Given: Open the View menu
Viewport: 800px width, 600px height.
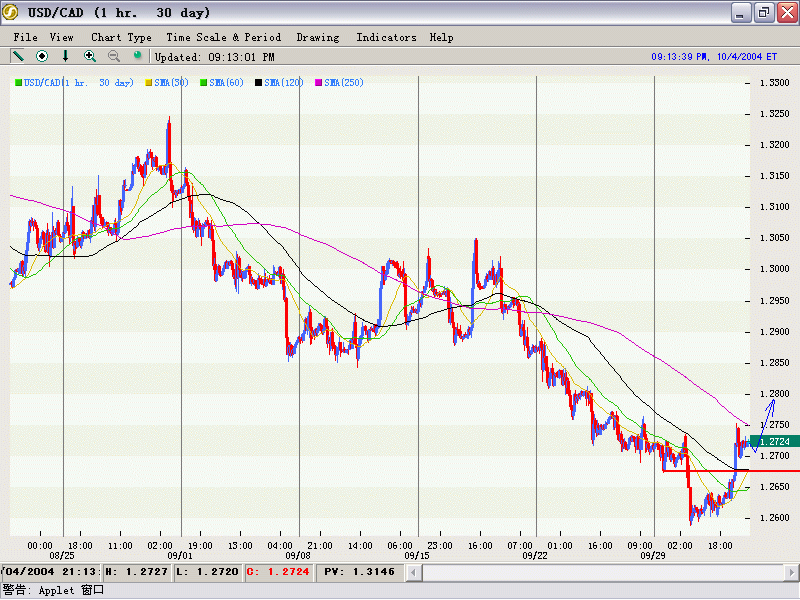Looking at the screenshot, I should coord(62,37).
